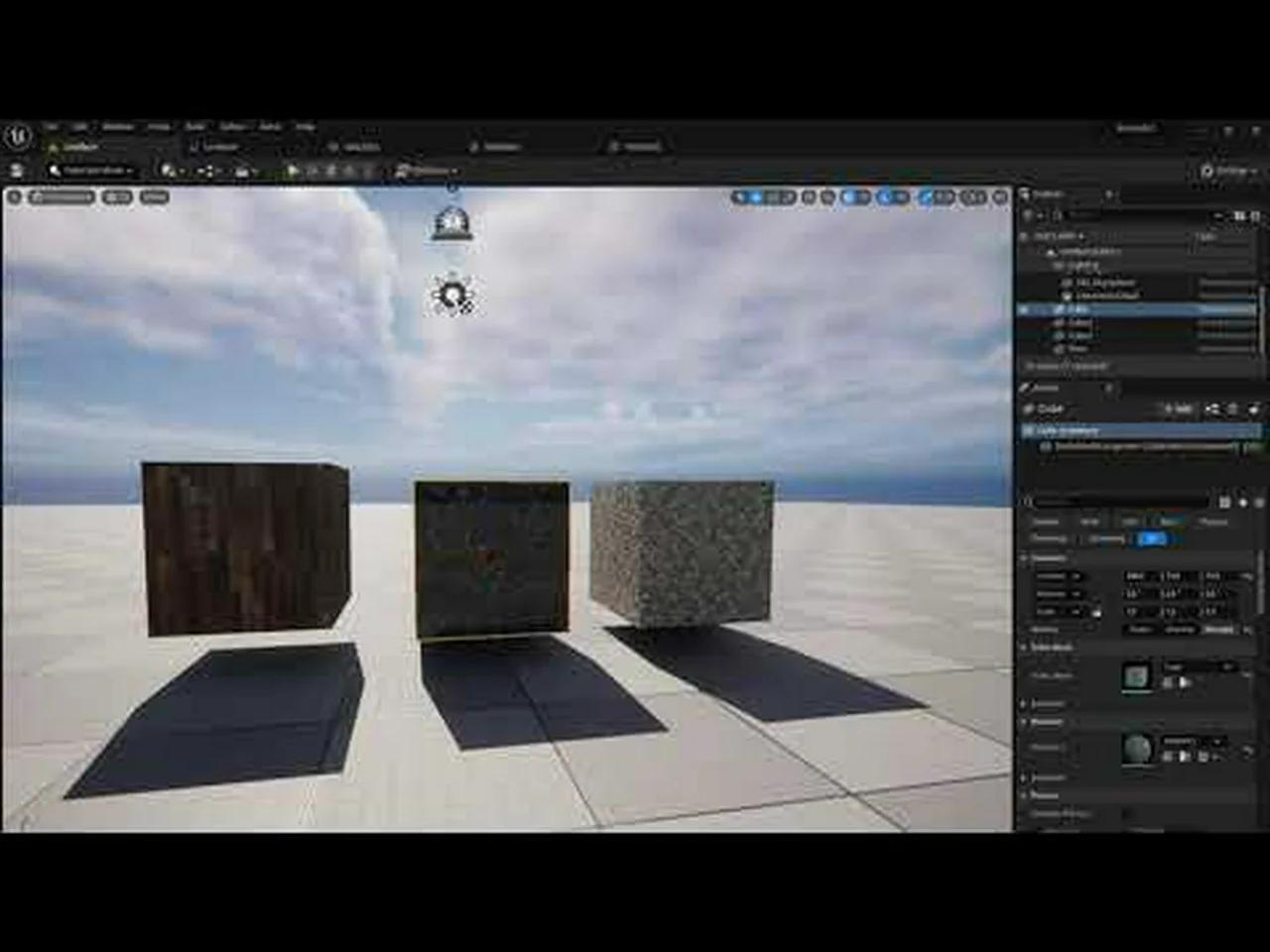
Task: Toggle visibility eye of the selected Cube row
Action: [1025, 310]
